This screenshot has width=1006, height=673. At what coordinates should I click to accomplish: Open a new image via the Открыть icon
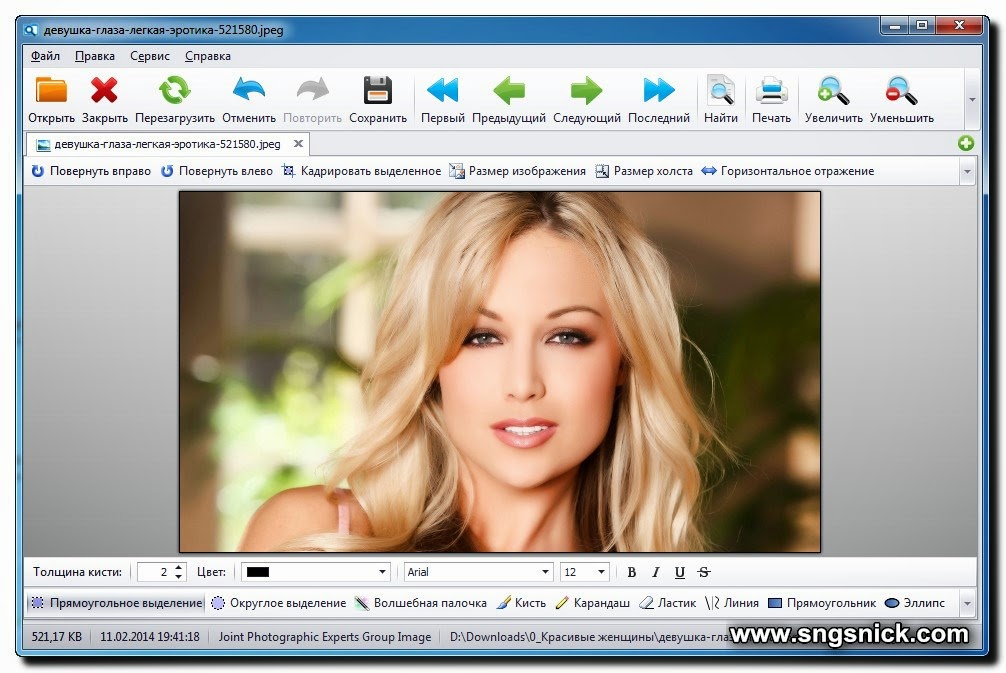click(50, 97)
